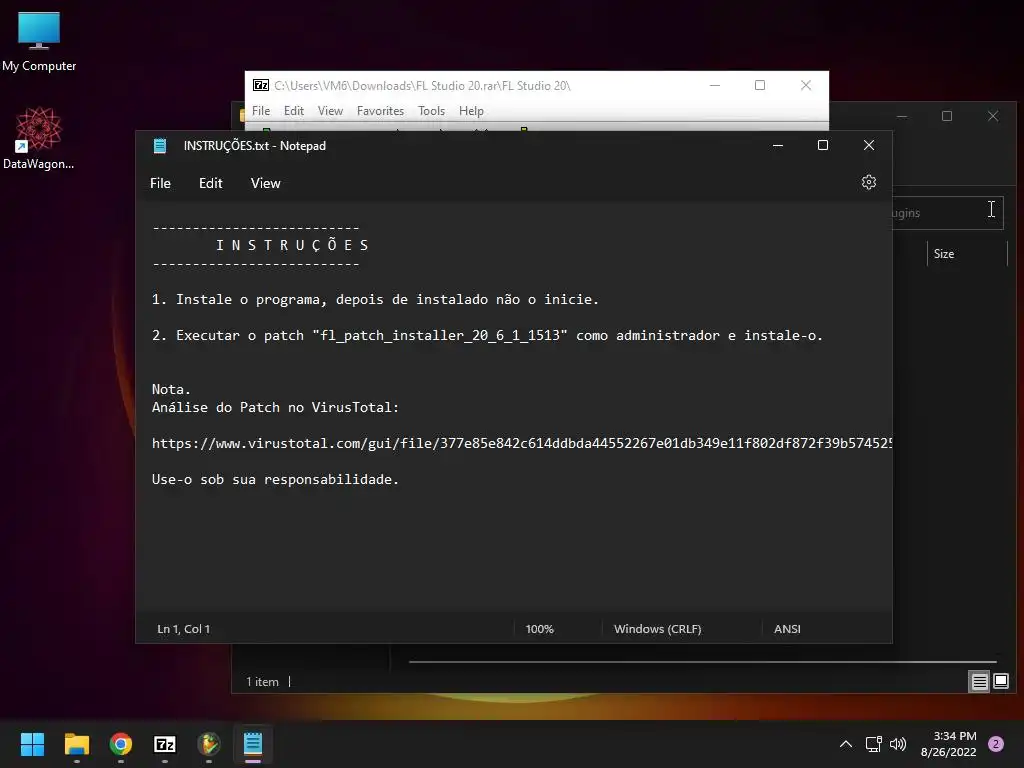Close the Notepad window
The image size is (1024, 768).
tap(869, 146)
